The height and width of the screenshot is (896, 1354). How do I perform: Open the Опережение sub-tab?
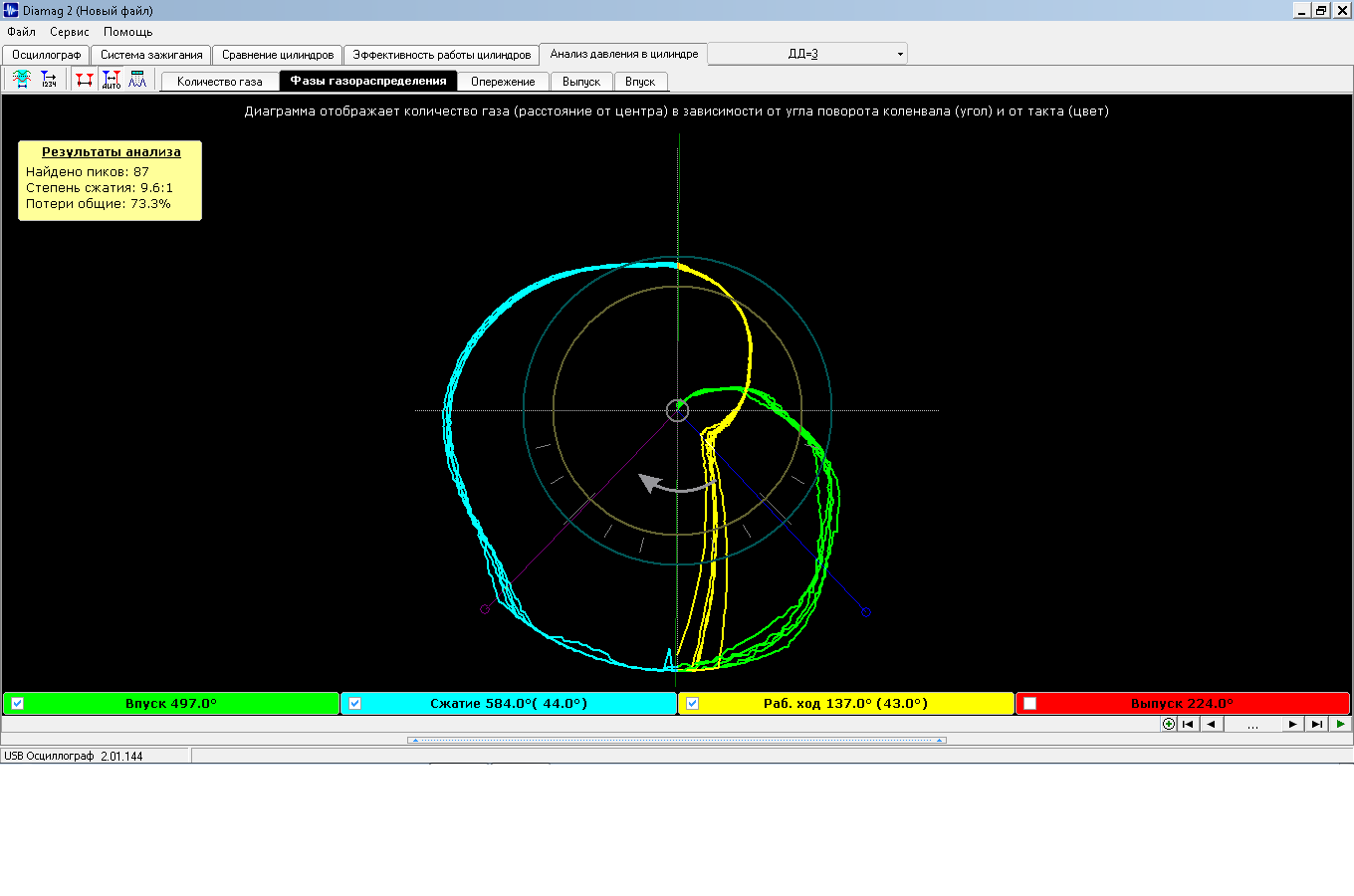coord(503,82)
